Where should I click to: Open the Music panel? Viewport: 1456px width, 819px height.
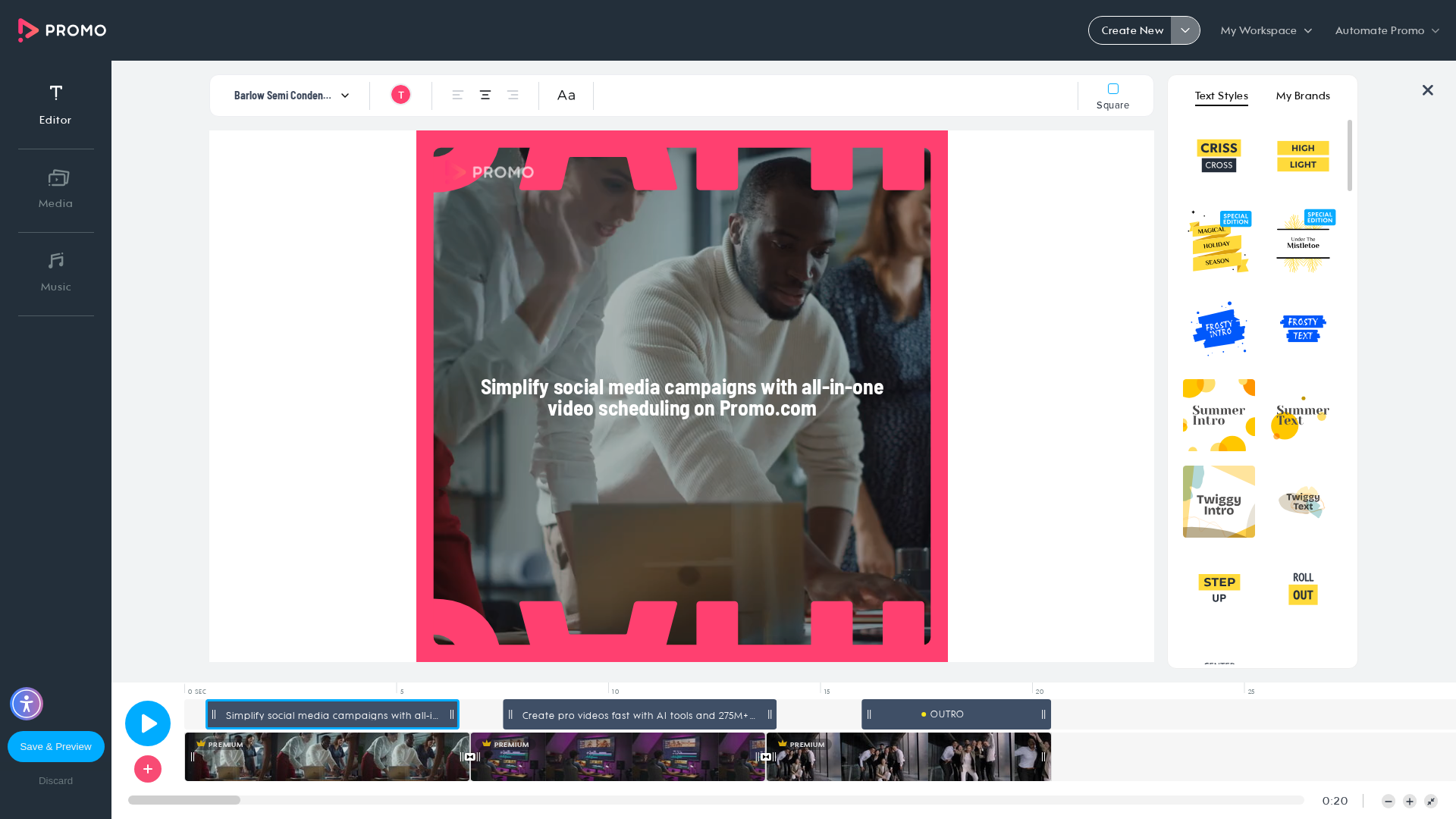coord(55,273)
